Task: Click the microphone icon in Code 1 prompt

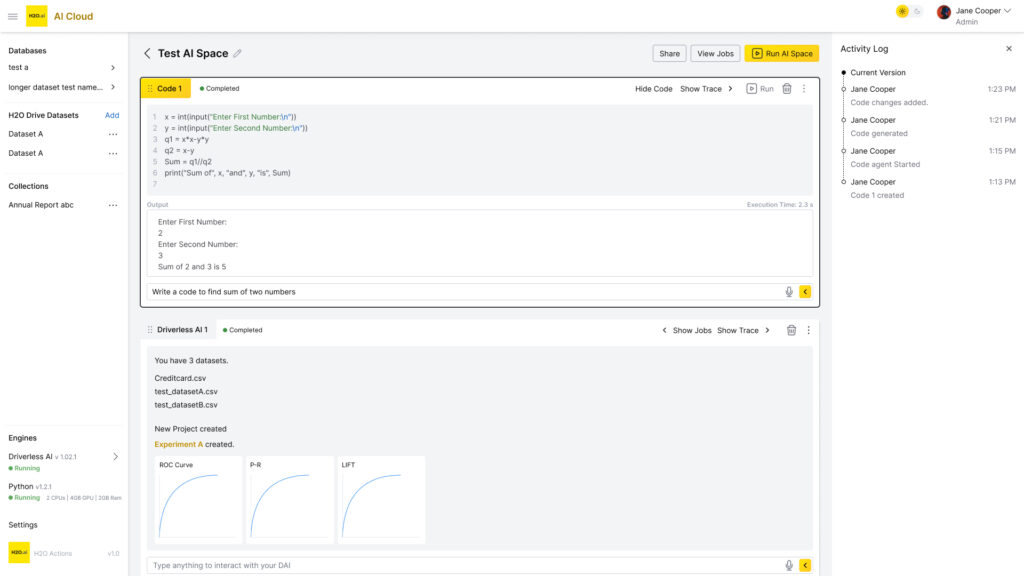Action: tap(789, 292)
